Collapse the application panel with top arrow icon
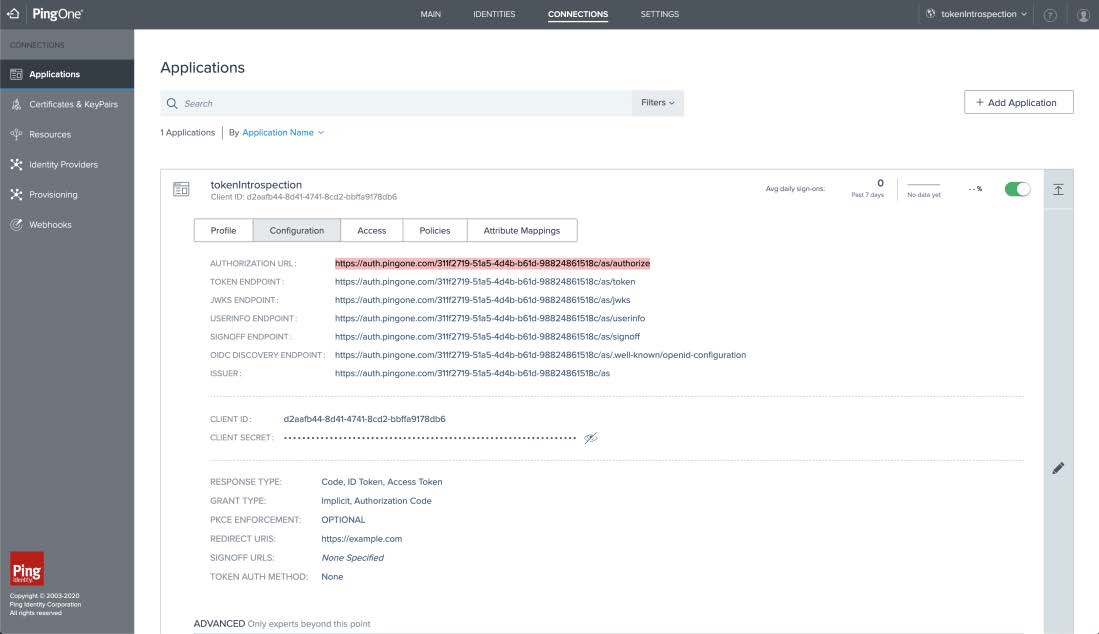This screenshot has height=634, width=1099. click(x=1058, y=189)
